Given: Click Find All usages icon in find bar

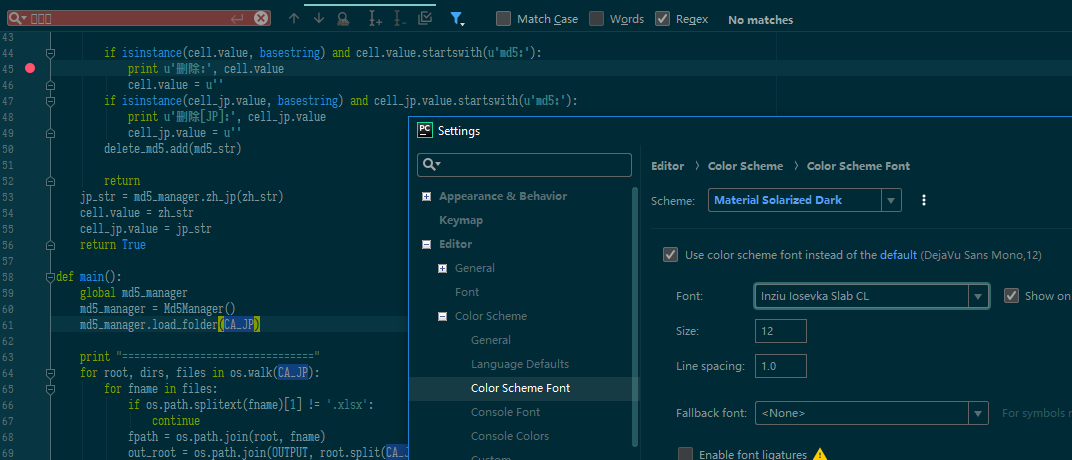Looking at the screenshot, I should point(343,19).
